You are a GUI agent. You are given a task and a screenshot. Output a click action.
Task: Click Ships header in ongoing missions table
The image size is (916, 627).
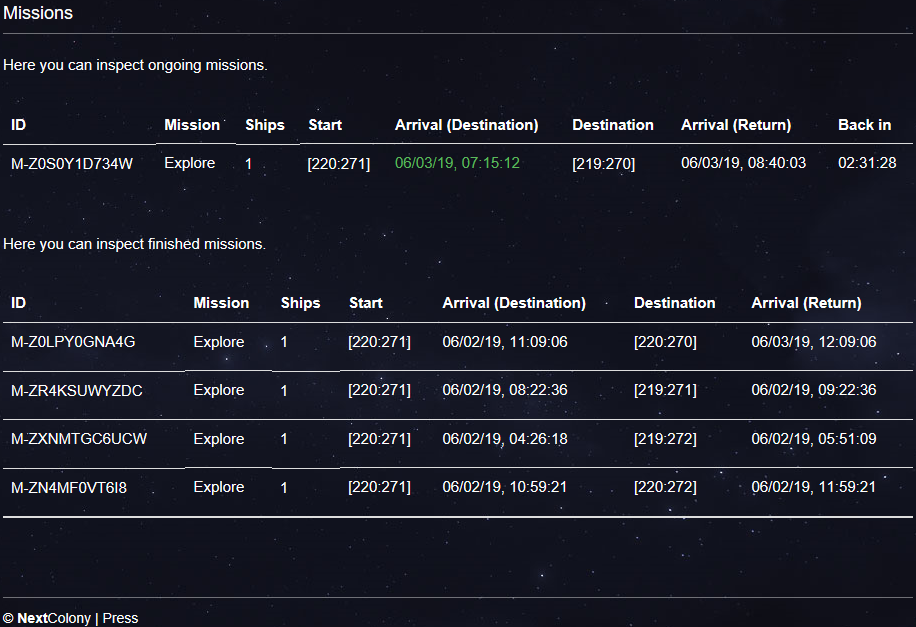click(265, 125)
